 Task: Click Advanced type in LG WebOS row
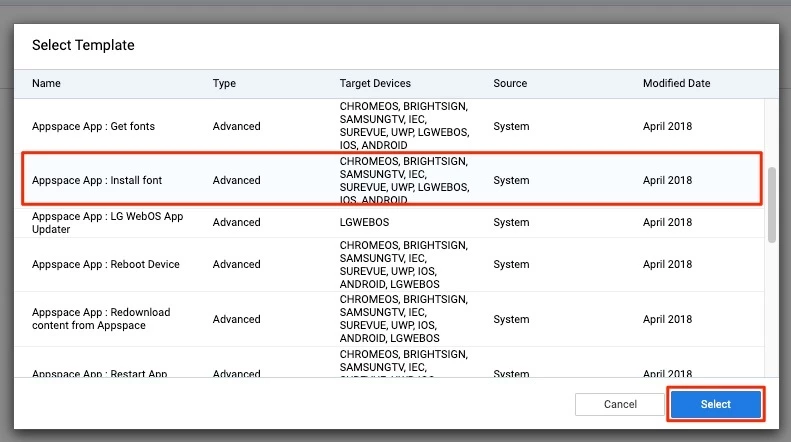point(236,222)
